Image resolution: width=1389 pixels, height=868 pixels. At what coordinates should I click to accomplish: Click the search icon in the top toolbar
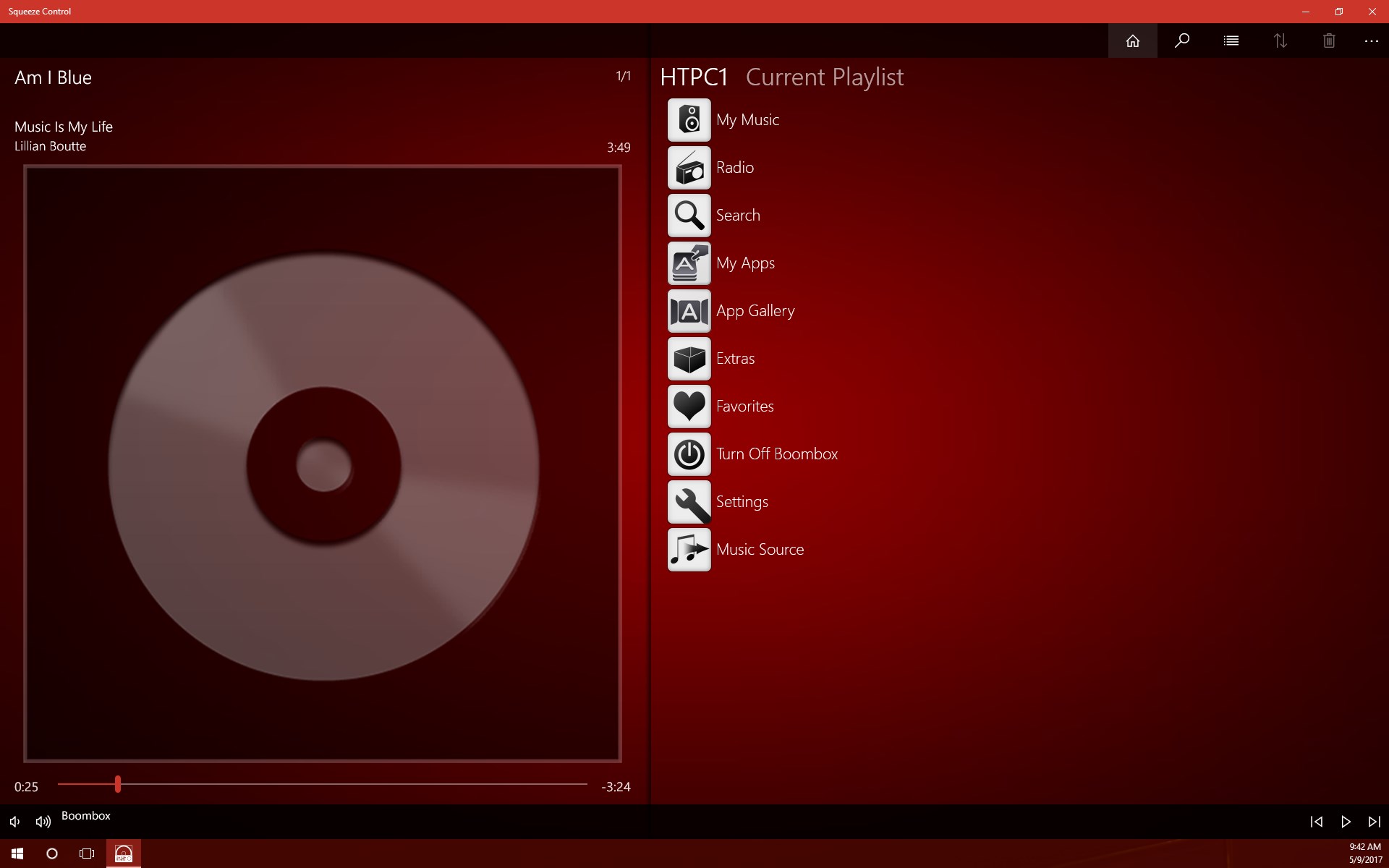coord(1182,41)
